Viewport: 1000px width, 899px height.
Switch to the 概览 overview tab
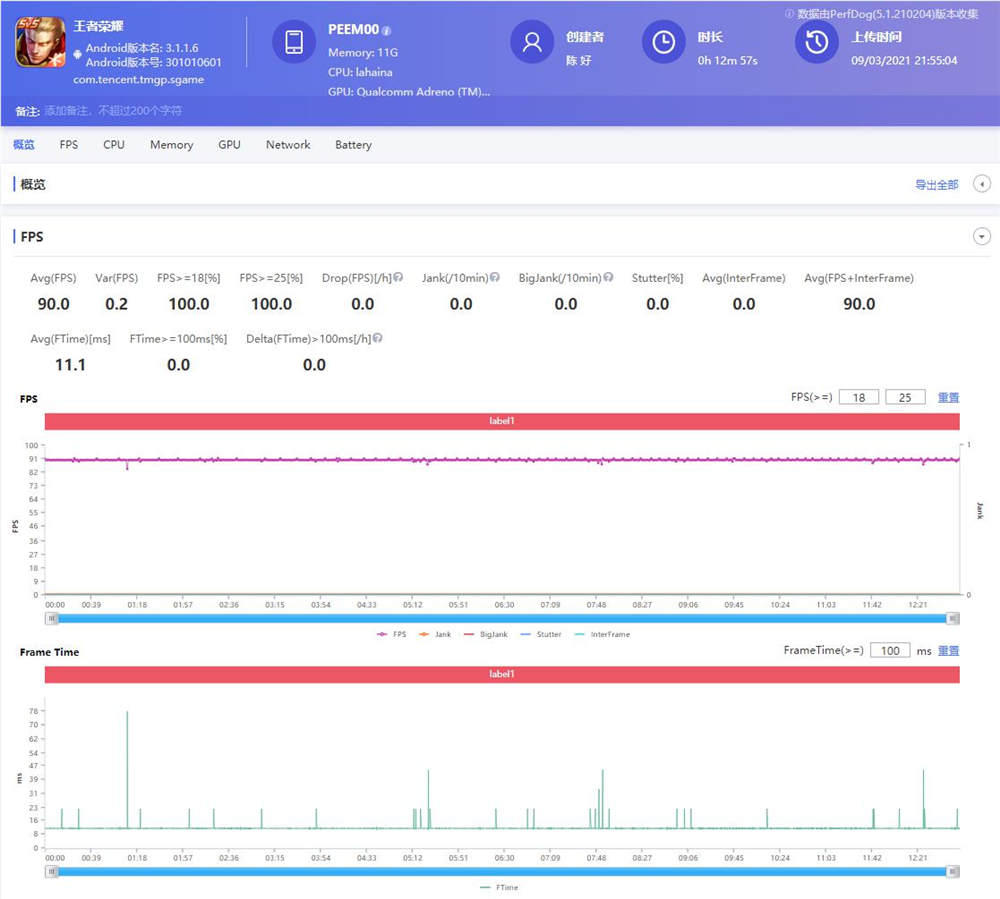click(24, 145)
